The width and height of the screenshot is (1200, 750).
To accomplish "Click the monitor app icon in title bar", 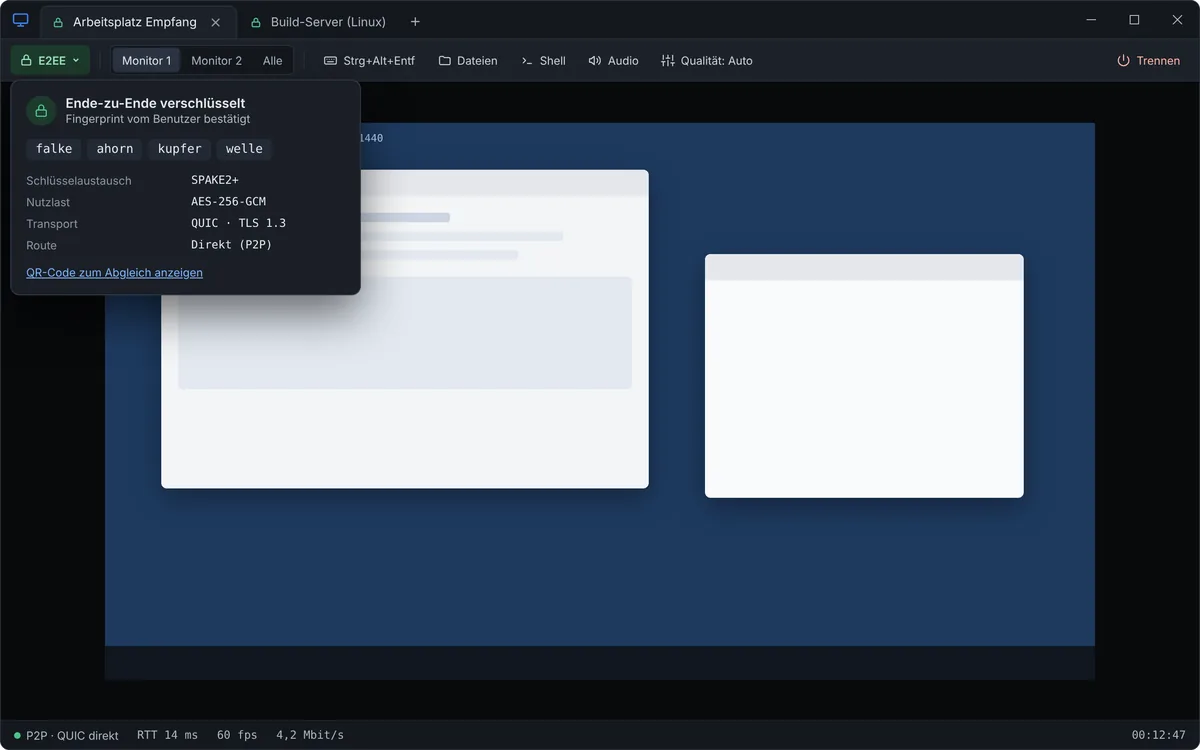I will 20,20.
